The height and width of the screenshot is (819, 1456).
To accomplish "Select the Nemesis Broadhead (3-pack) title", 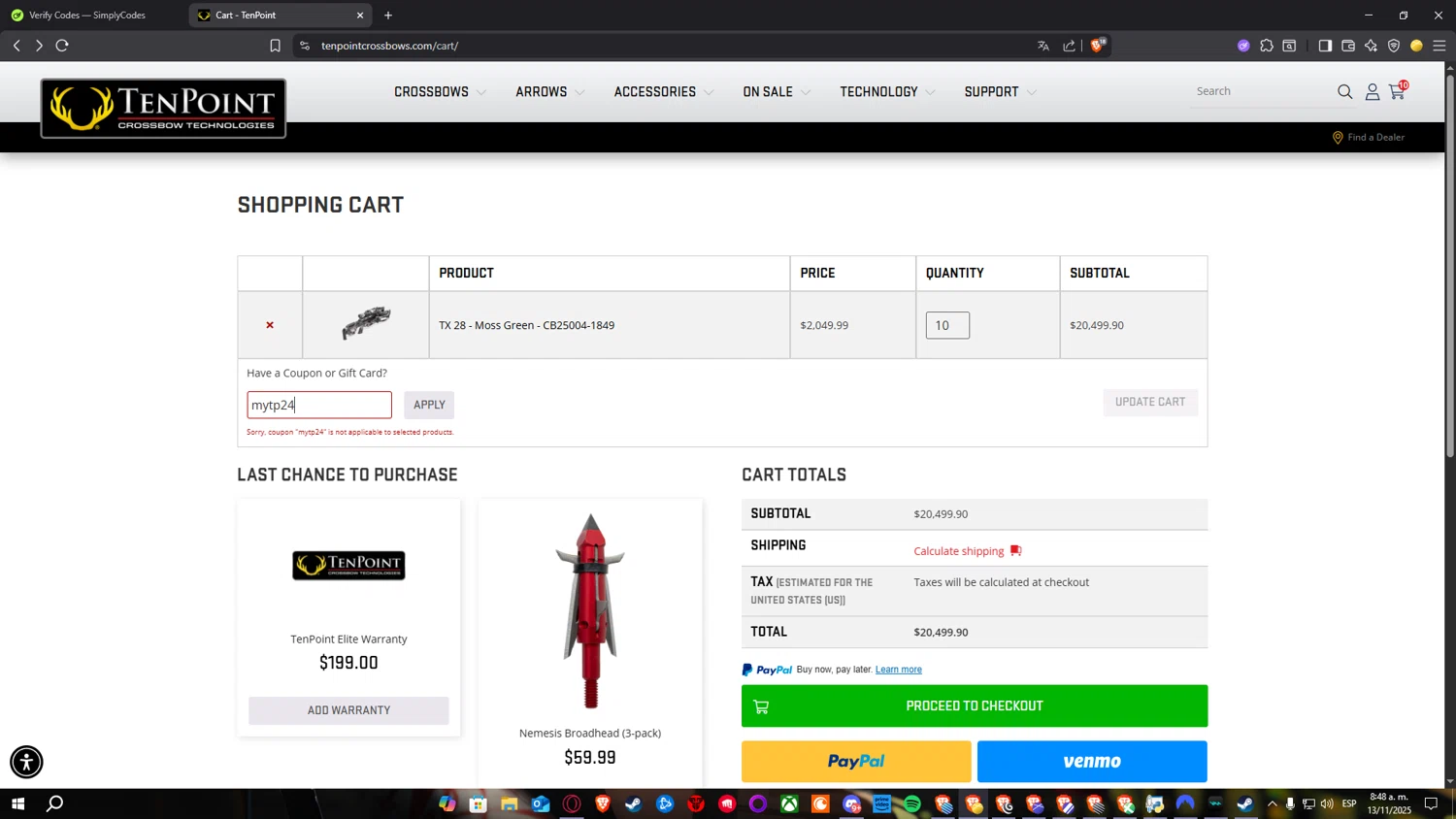I will pos(590,734).
